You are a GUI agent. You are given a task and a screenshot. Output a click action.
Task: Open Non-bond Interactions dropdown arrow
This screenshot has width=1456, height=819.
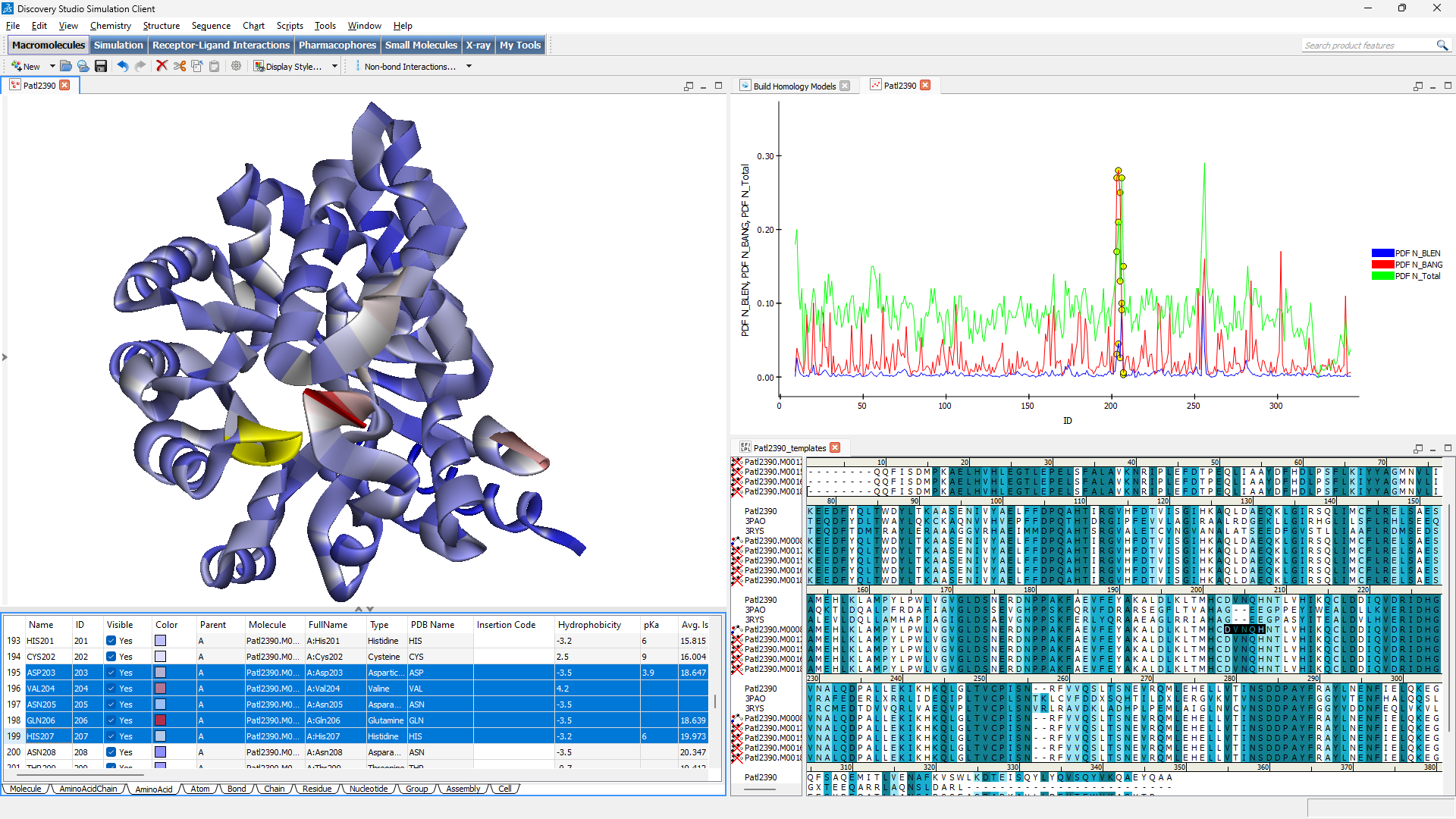click(x=469, y=67)
